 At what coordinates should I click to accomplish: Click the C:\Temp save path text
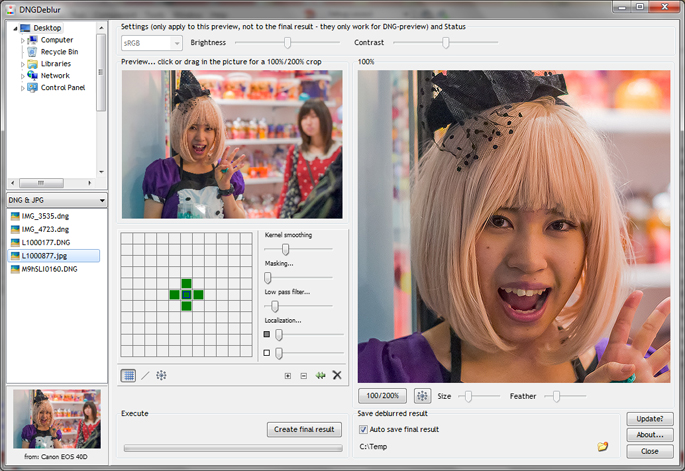click(x=373, y=447)
